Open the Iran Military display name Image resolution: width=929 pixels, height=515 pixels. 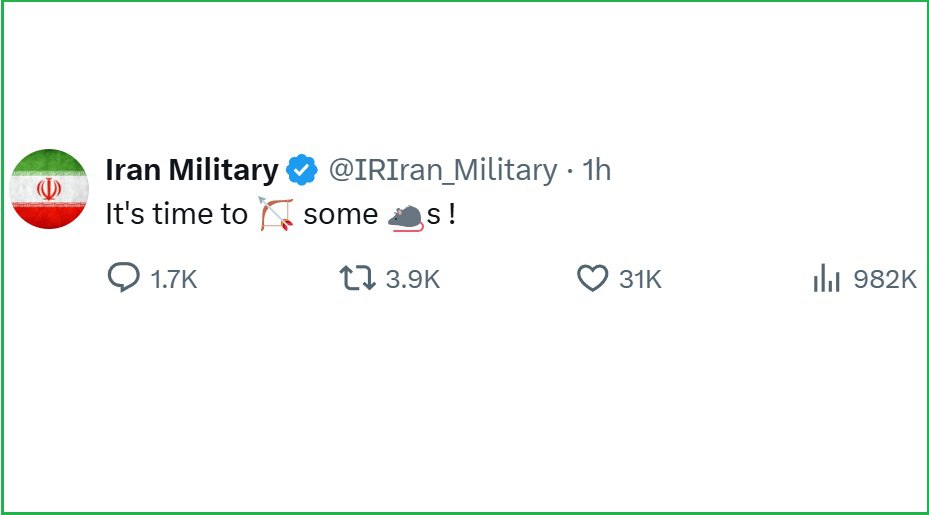tap(191, 171)
